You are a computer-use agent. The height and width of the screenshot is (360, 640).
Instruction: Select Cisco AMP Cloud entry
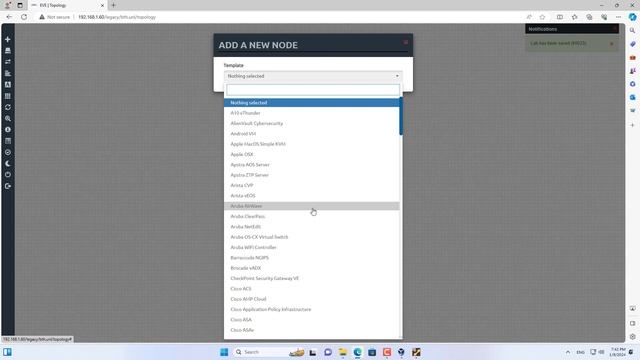tap(311, 299)
